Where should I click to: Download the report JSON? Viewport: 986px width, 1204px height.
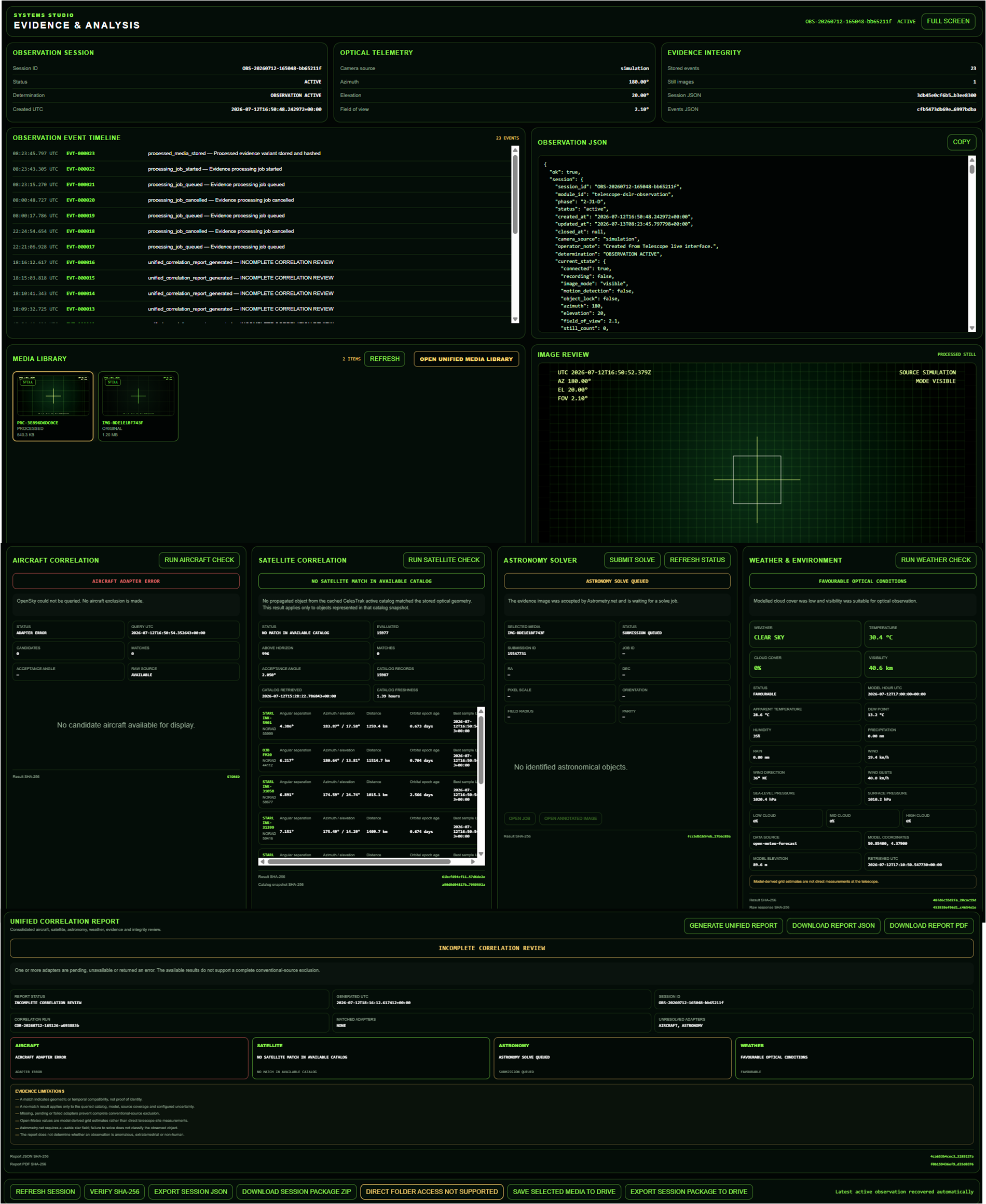(x=833, y=926)
